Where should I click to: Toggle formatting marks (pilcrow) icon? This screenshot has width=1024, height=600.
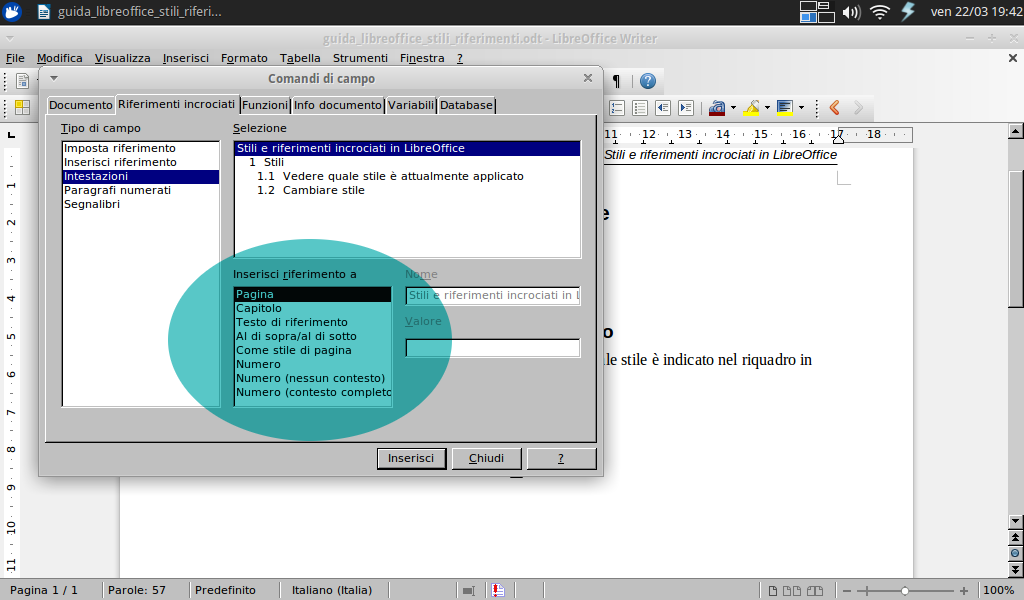pyautogui.click(x=616, y=81)
